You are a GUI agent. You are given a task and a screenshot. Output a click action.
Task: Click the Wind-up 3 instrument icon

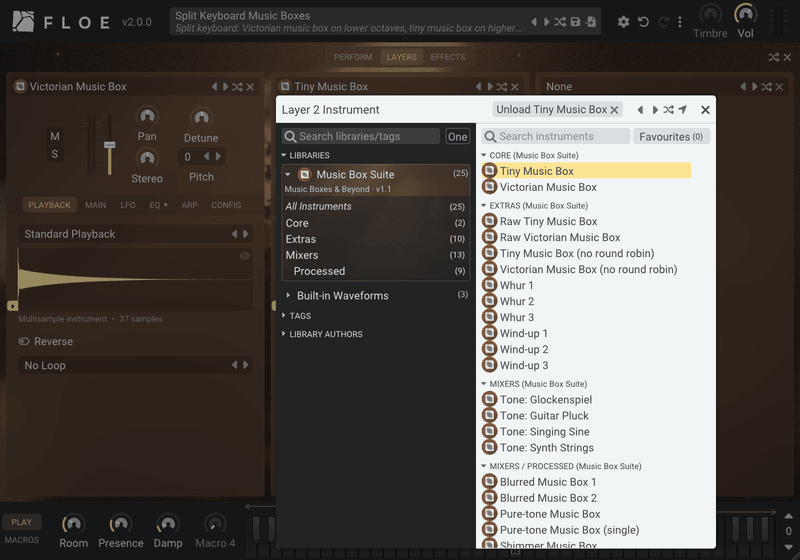(489, 365)
